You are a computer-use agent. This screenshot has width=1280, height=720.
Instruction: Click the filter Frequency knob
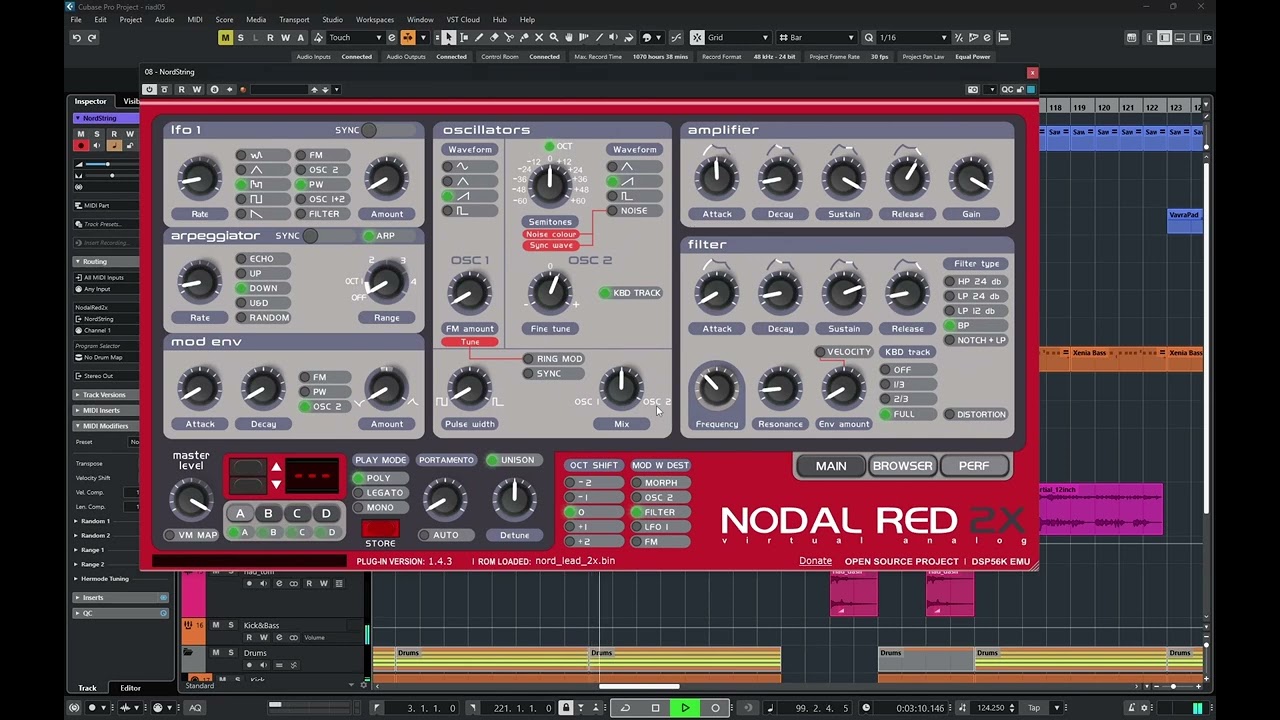(x=716, y=387)
